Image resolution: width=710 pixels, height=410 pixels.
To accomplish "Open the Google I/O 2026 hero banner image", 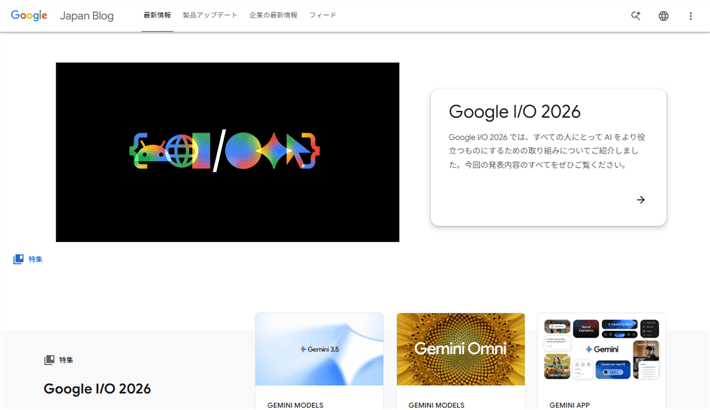I will (x=228, y=152).
